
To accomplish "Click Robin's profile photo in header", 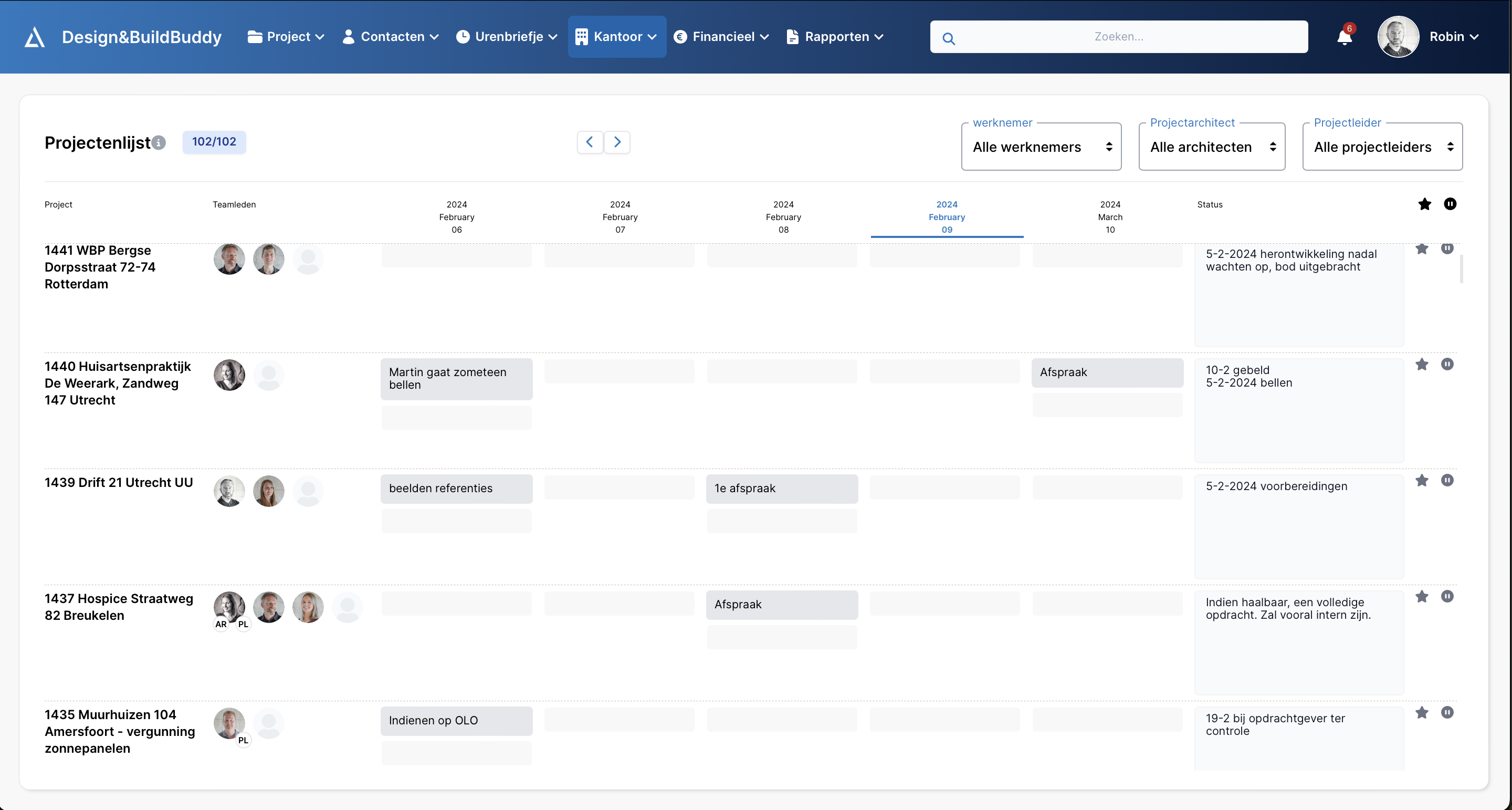I will 1398,36.
